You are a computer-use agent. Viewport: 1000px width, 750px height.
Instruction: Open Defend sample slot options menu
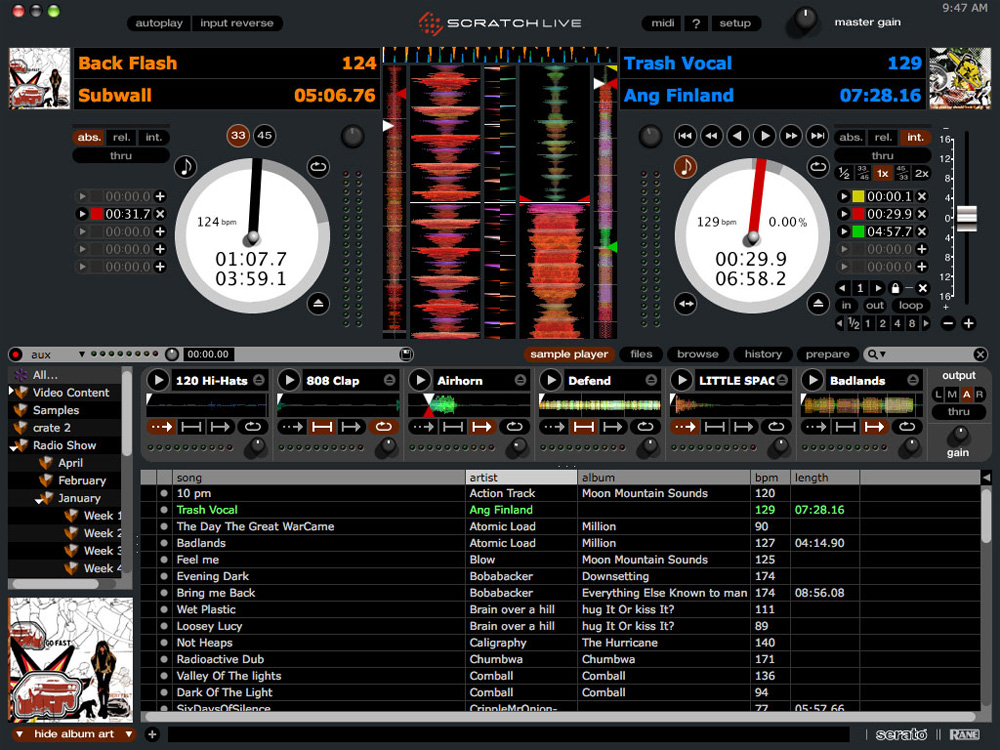point(651,380)
